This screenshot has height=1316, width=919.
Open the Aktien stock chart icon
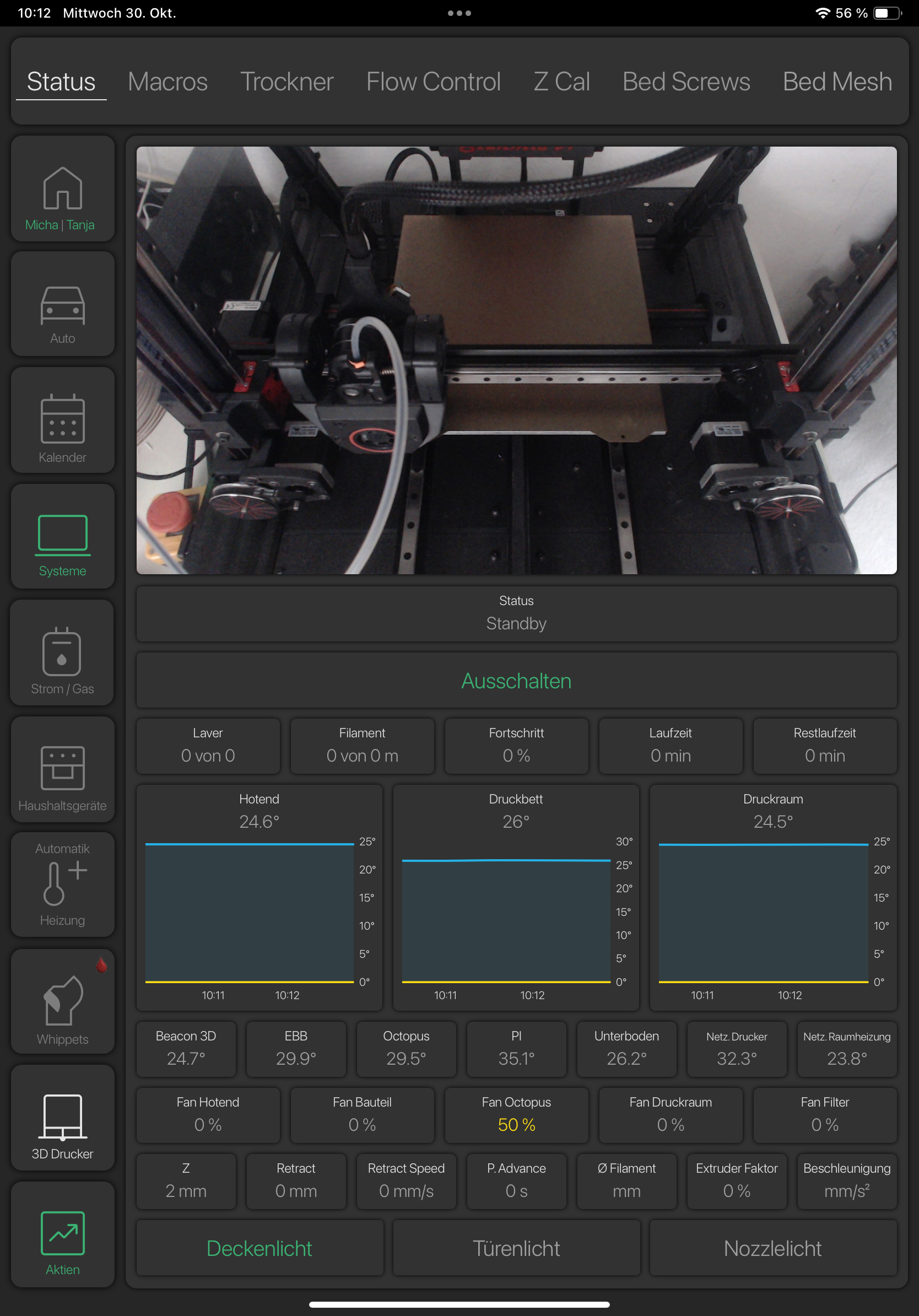click(x=62, y=1234)
